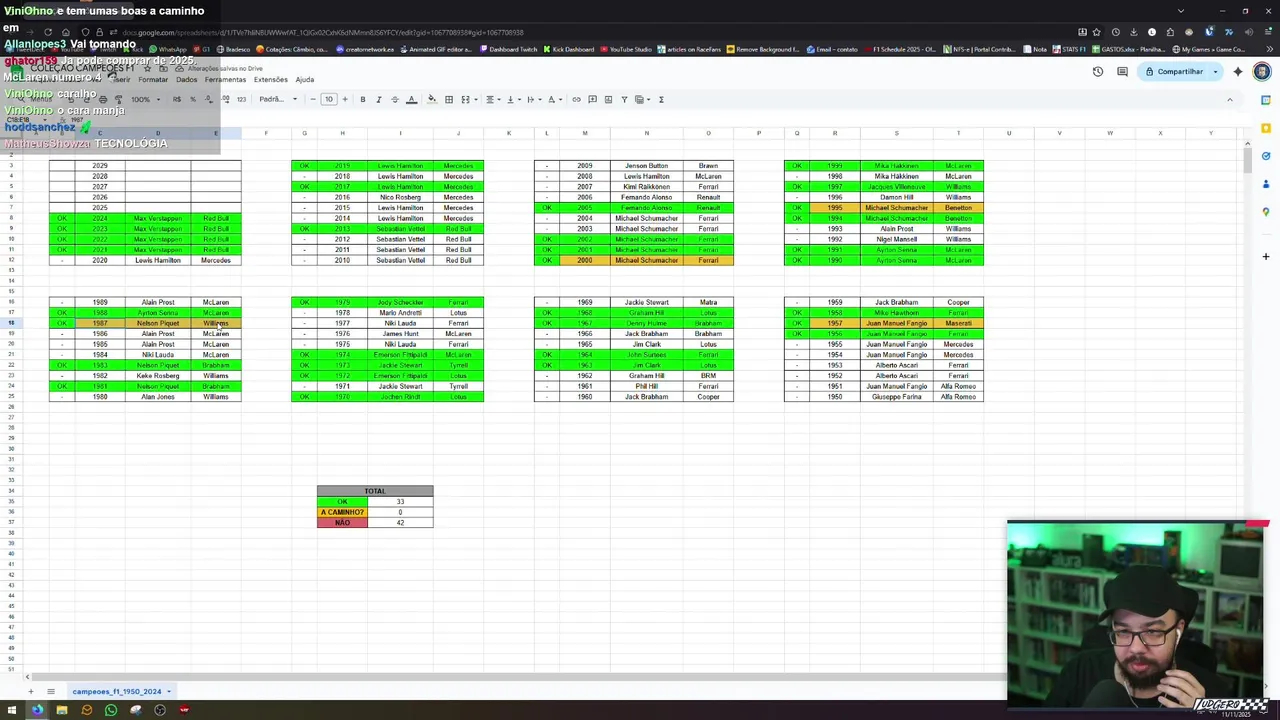Open the cell fill color picker

click(x=432, y=99)
